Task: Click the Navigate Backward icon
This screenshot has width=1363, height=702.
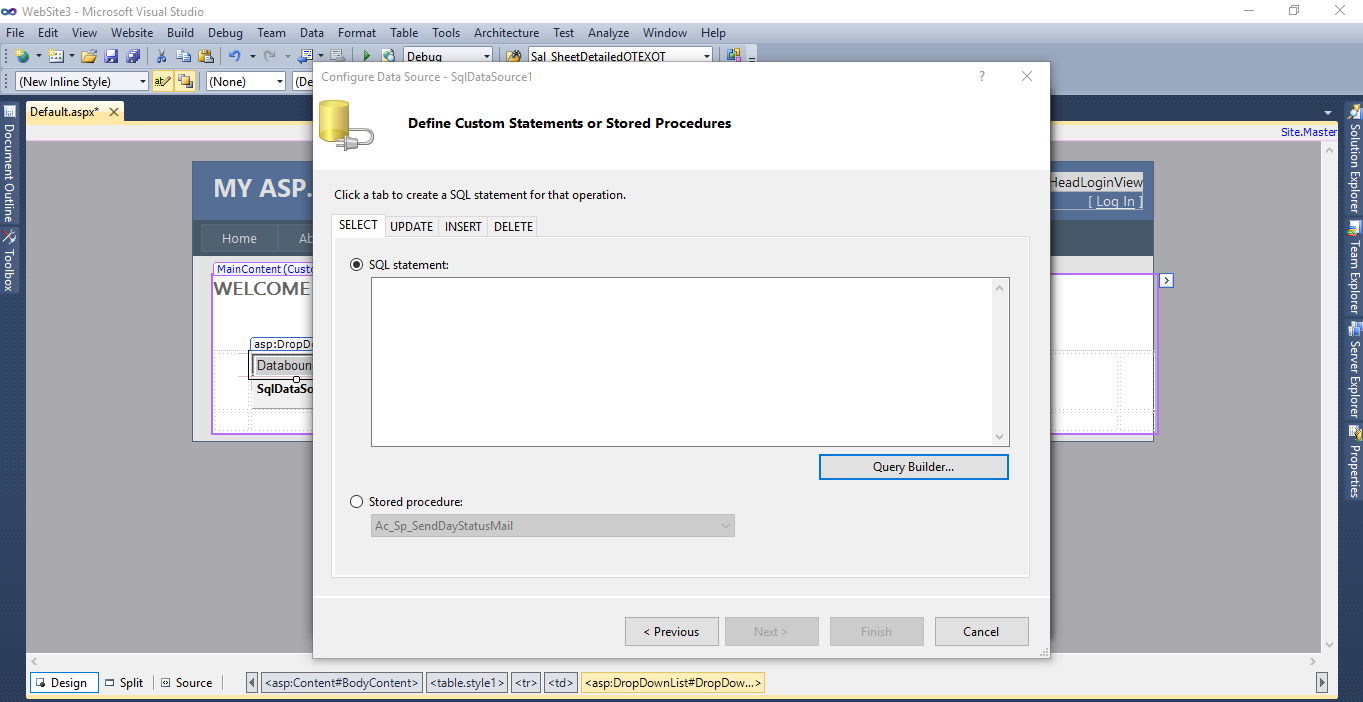Action: [306, 56]
